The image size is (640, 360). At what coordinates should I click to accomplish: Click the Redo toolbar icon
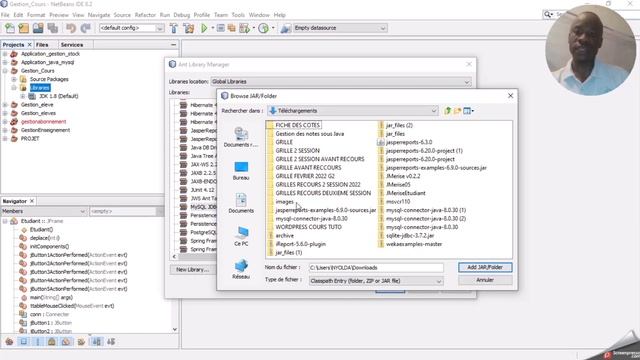tap(85, 28)
